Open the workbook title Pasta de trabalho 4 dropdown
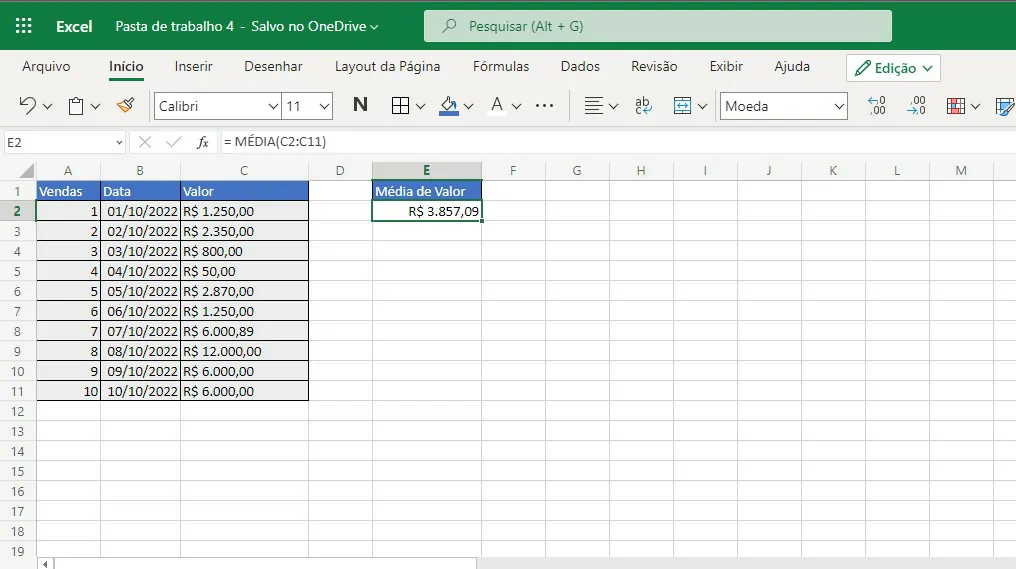 [x=247, y=26]
